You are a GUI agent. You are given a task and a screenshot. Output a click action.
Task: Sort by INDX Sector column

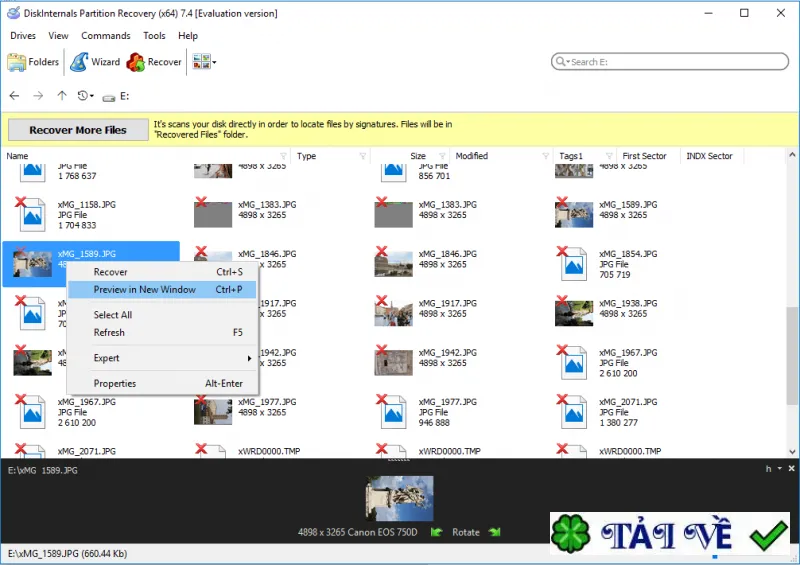tap(709, 156)
